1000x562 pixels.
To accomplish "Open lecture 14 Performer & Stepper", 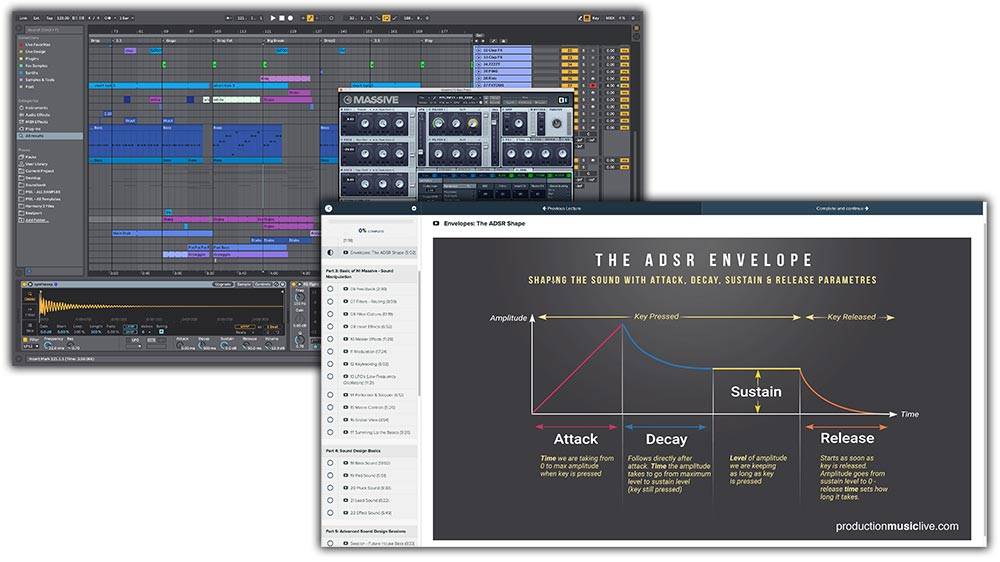I will click(374, 395).
